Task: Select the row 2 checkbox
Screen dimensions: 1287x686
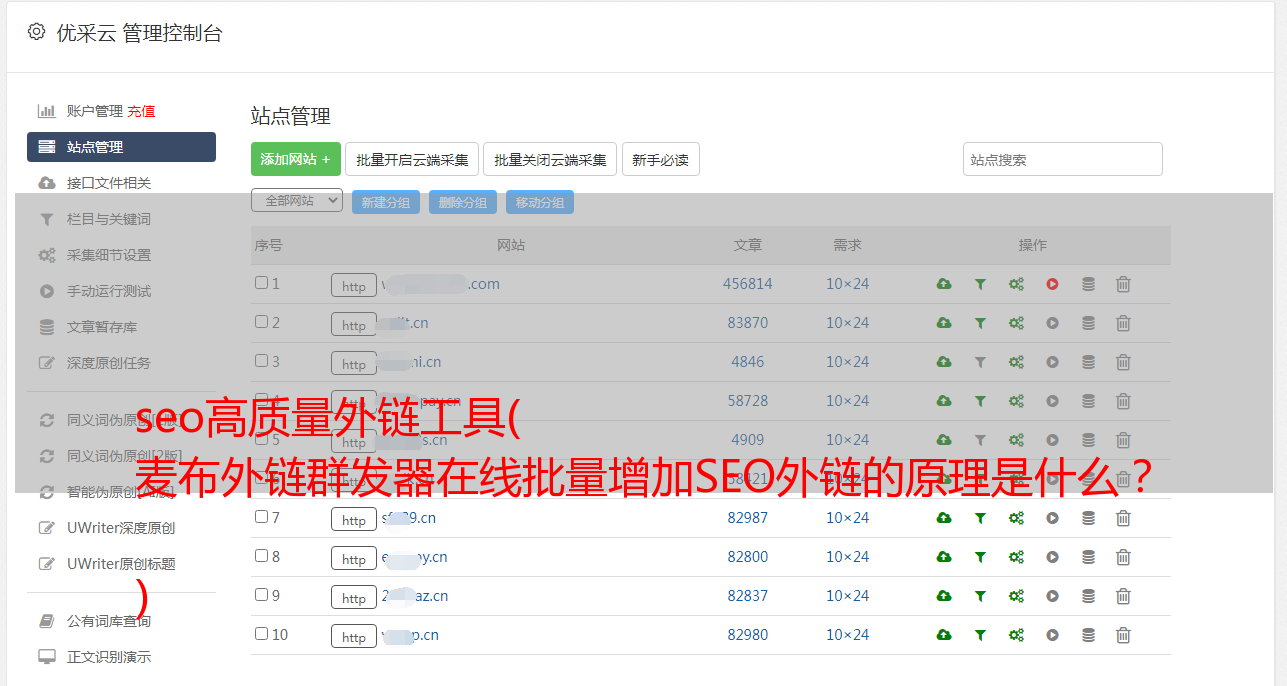Action: pyautogui.click(x=261, y=322)
